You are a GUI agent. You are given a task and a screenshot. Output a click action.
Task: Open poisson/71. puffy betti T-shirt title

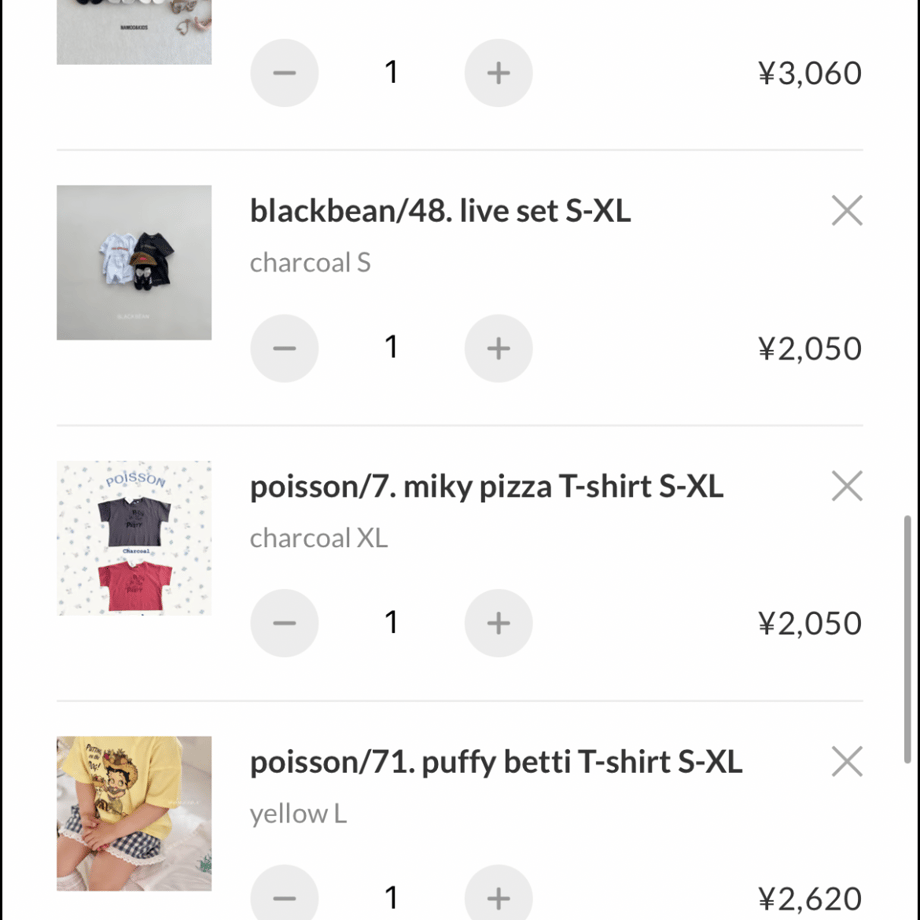pyautogui.click(x=496, y=762)
